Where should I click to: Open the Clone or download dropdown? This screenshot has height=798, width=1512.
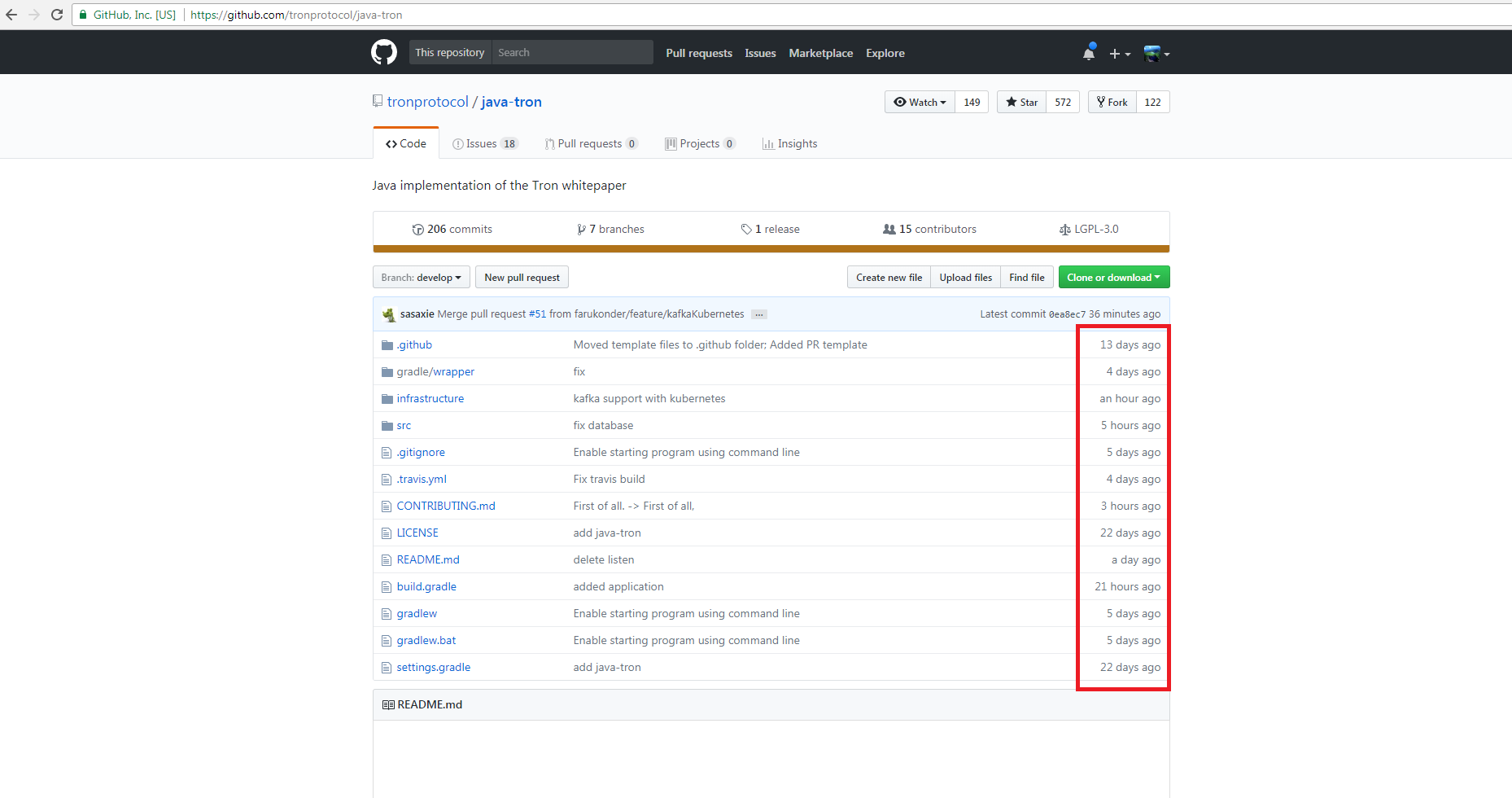tap(1114, 277)
